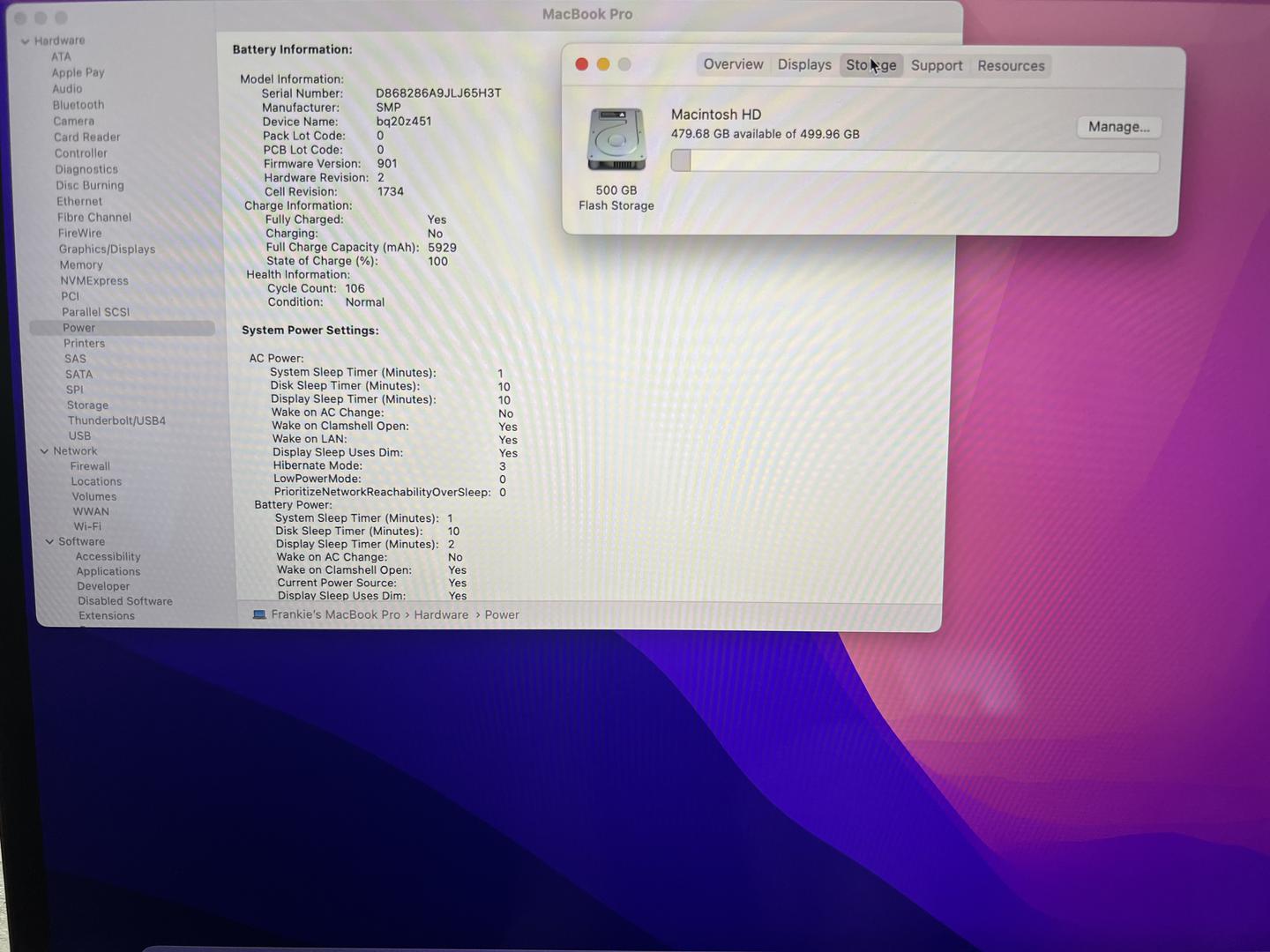The width and height of the screenshot is (1270, 952).
Task: Open the Resources tab
Action: click(1011, 66)
